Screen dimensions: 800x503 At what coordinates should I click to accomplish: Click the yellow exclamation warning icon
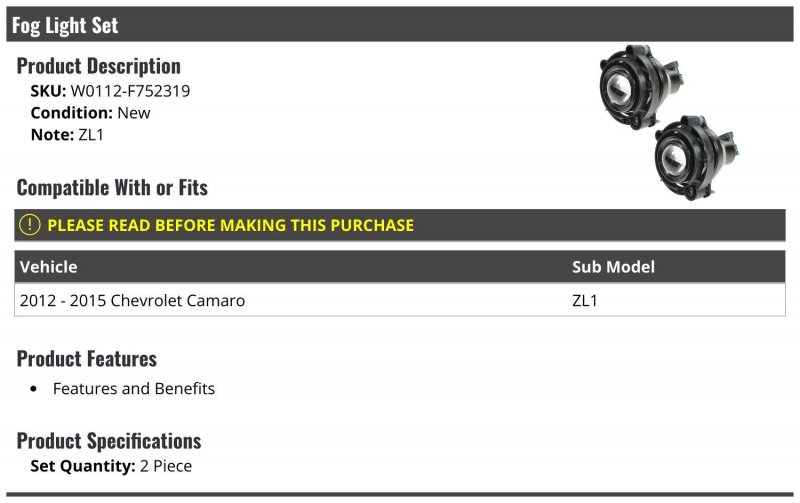pyautogui.click(x=30, y=225)
